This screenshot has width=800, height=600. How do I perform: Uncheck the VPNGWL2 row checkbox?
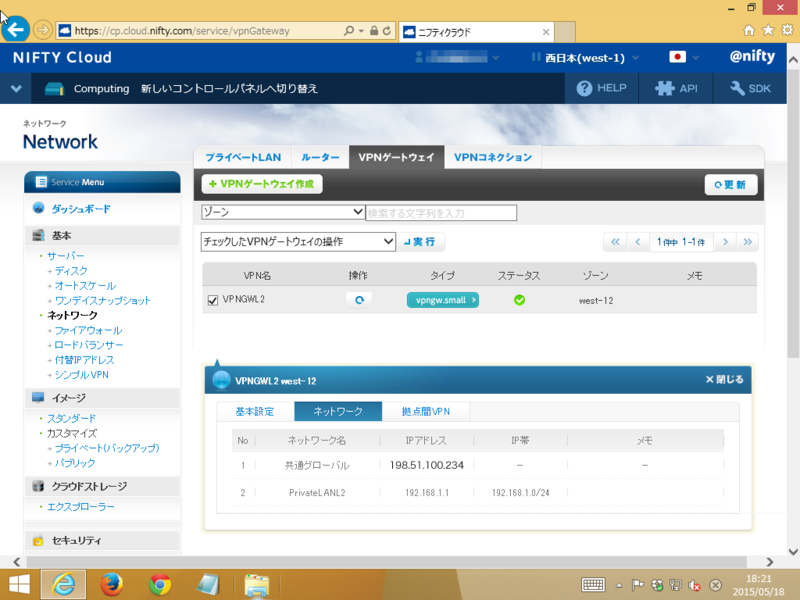(212, 300)
